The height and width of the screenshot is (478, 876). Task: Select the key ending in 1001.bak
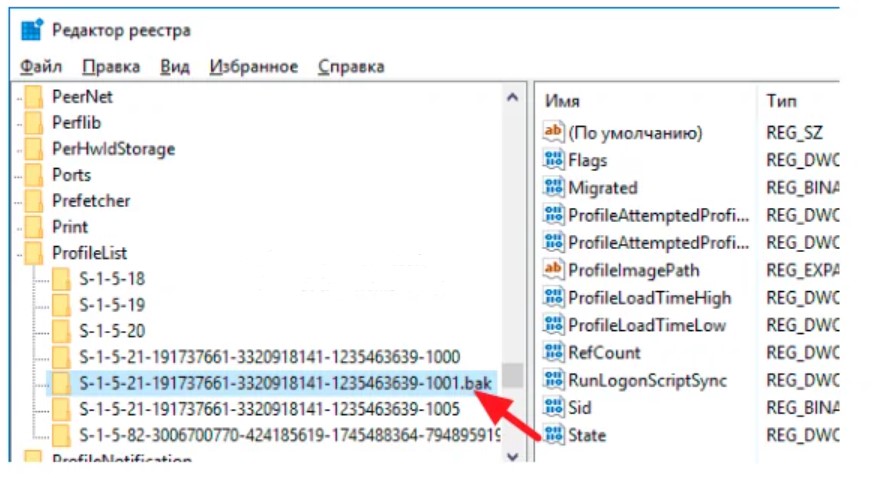coord(285,383)
